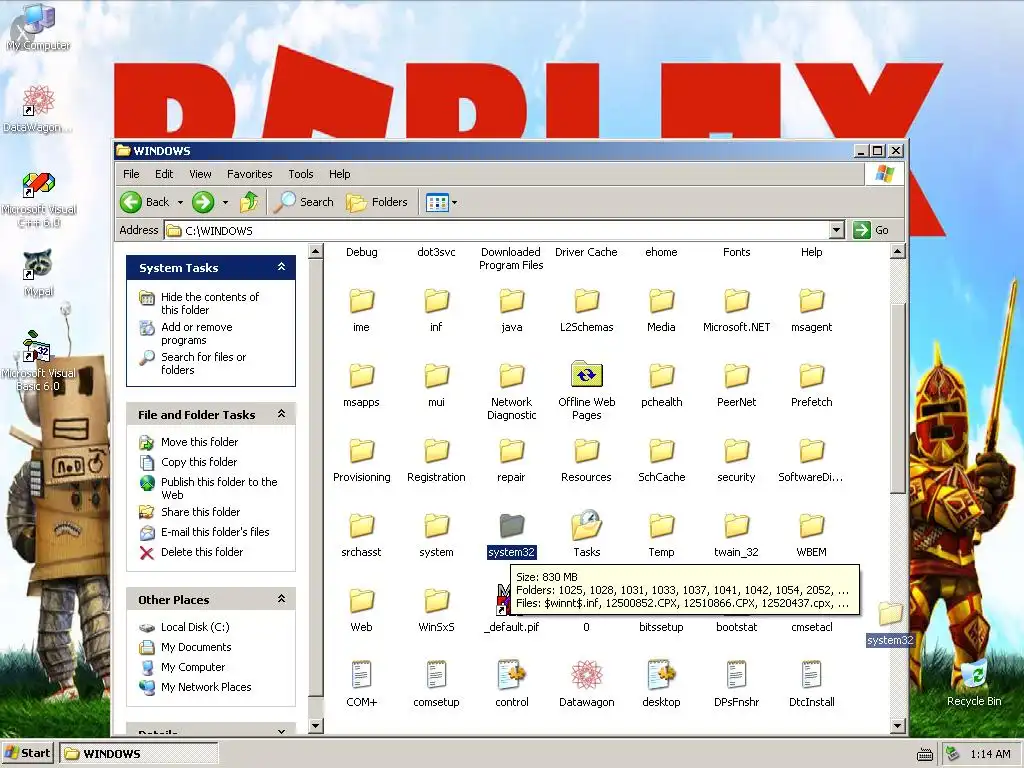Select the comsetup file icon
This screenshot has height=768, width=1024.
[436, 675]
